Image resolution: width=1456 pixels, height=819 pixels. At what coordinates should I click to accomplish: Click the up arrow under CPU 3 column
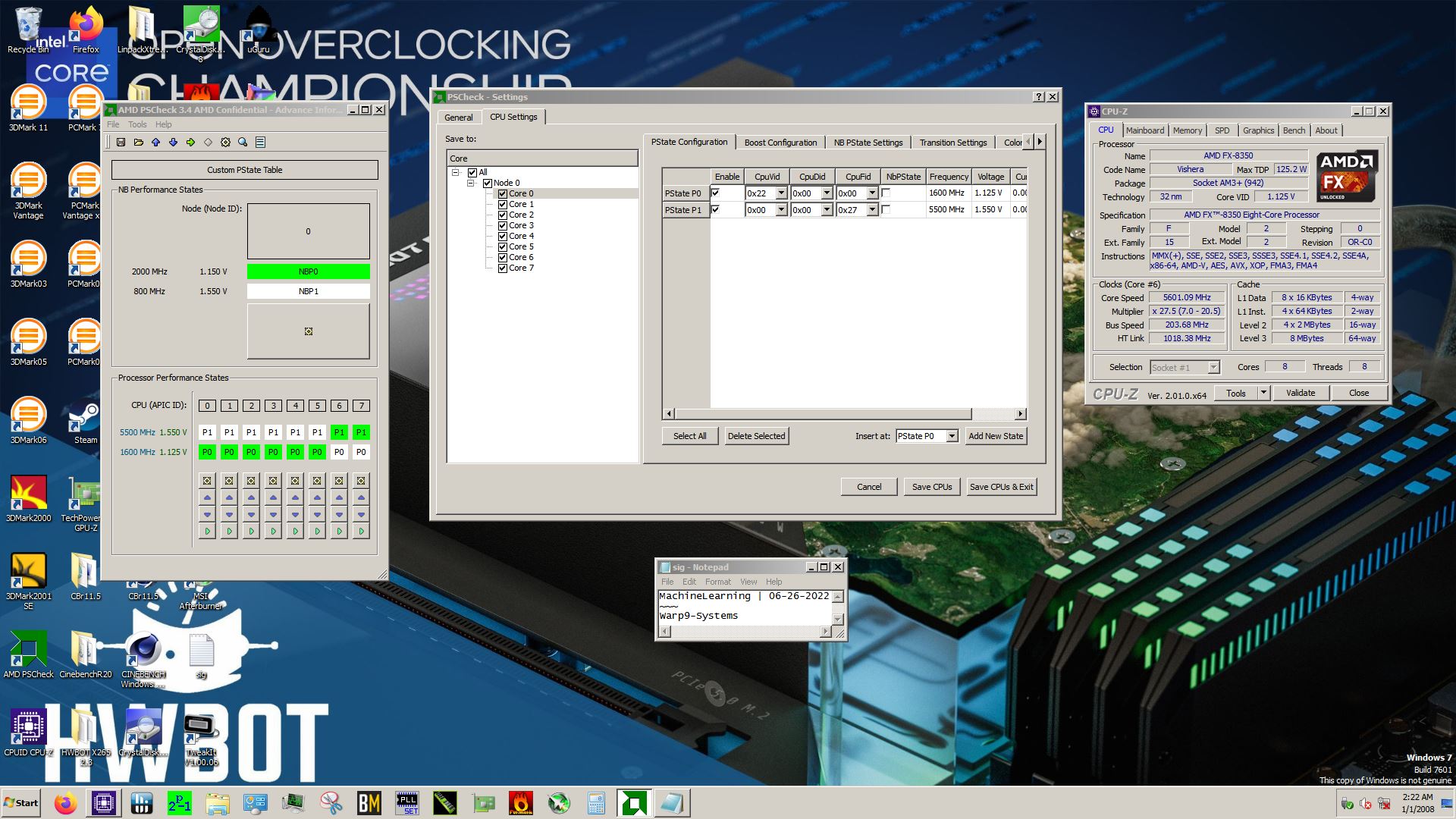tap(273, 497)
